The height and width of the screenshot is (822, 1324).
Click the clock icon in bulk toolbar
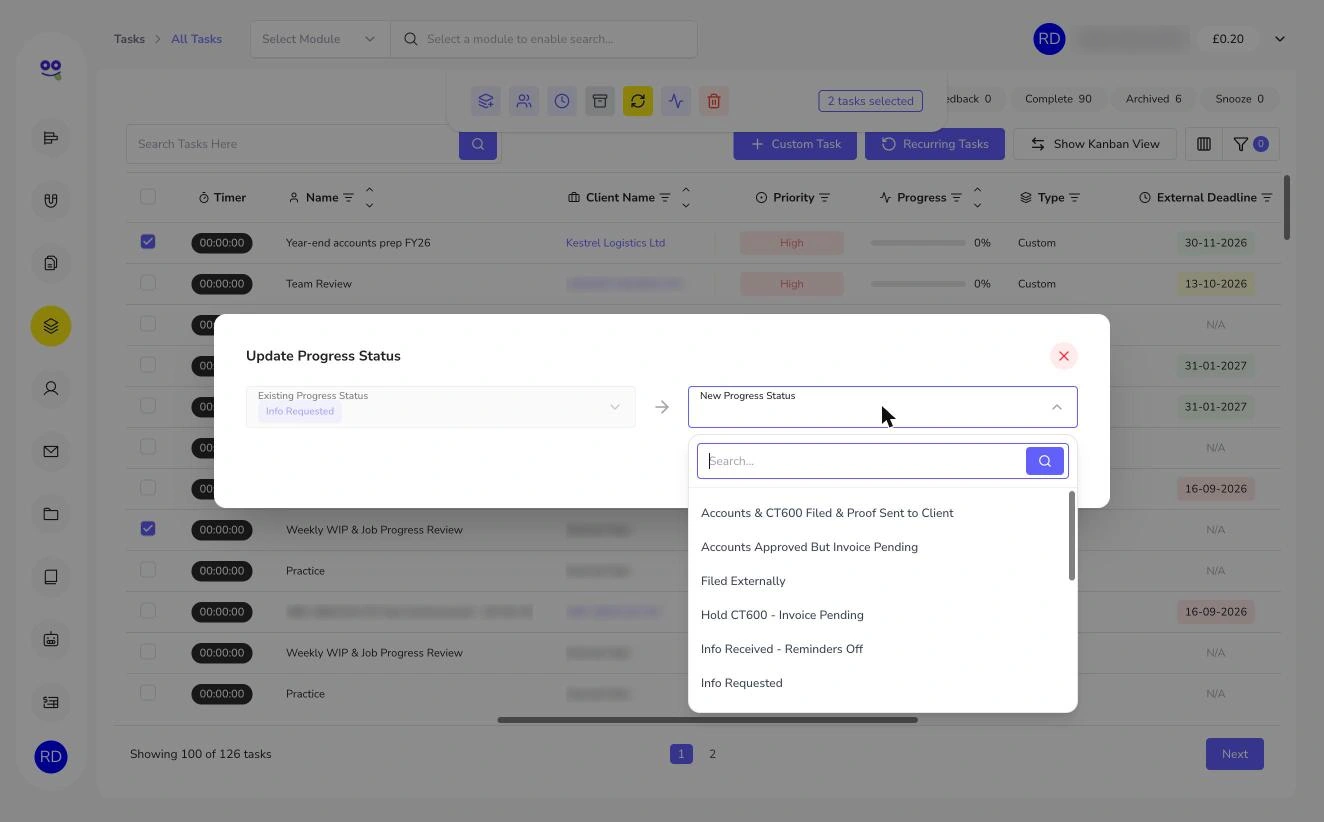(562, 101)
